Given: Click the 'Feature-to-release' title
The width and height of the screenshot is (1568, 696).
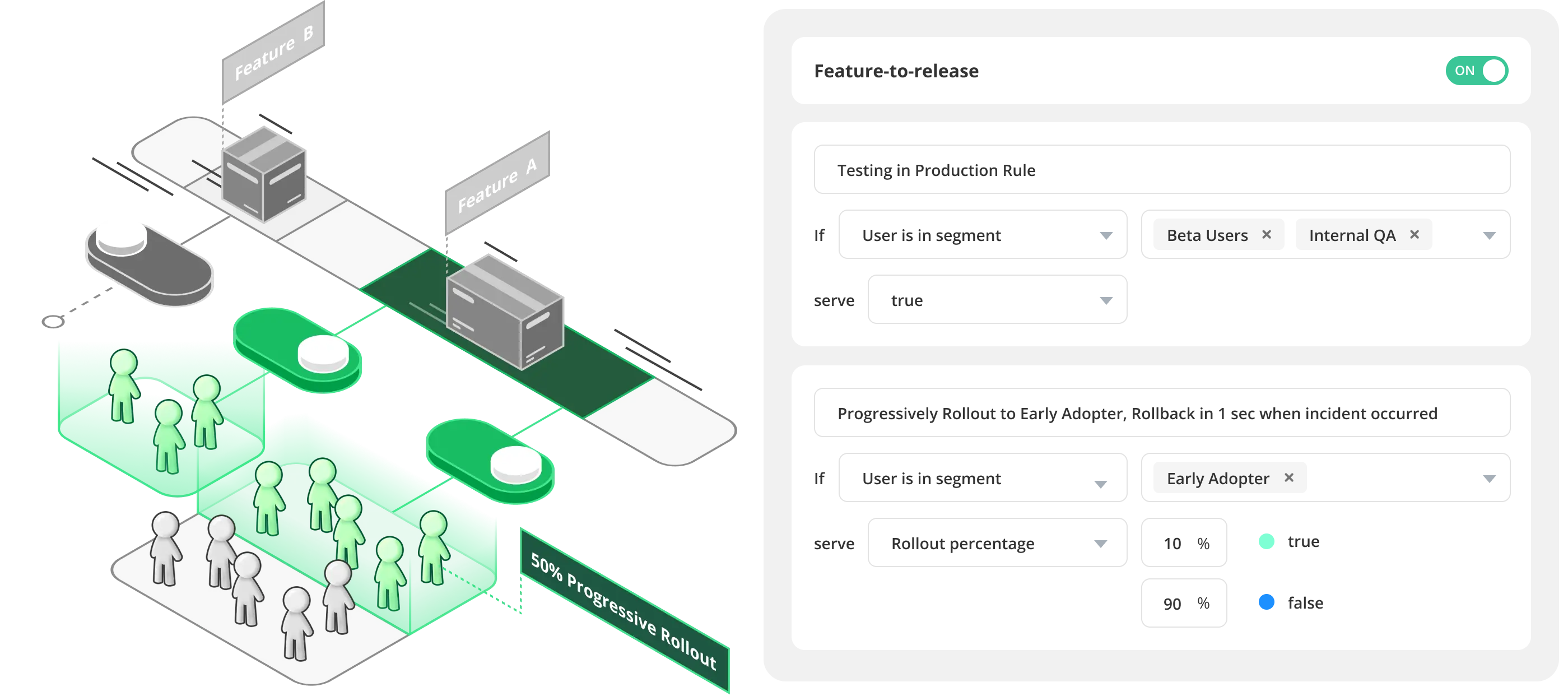Looking at the screenshot, I should click(896, 71).
